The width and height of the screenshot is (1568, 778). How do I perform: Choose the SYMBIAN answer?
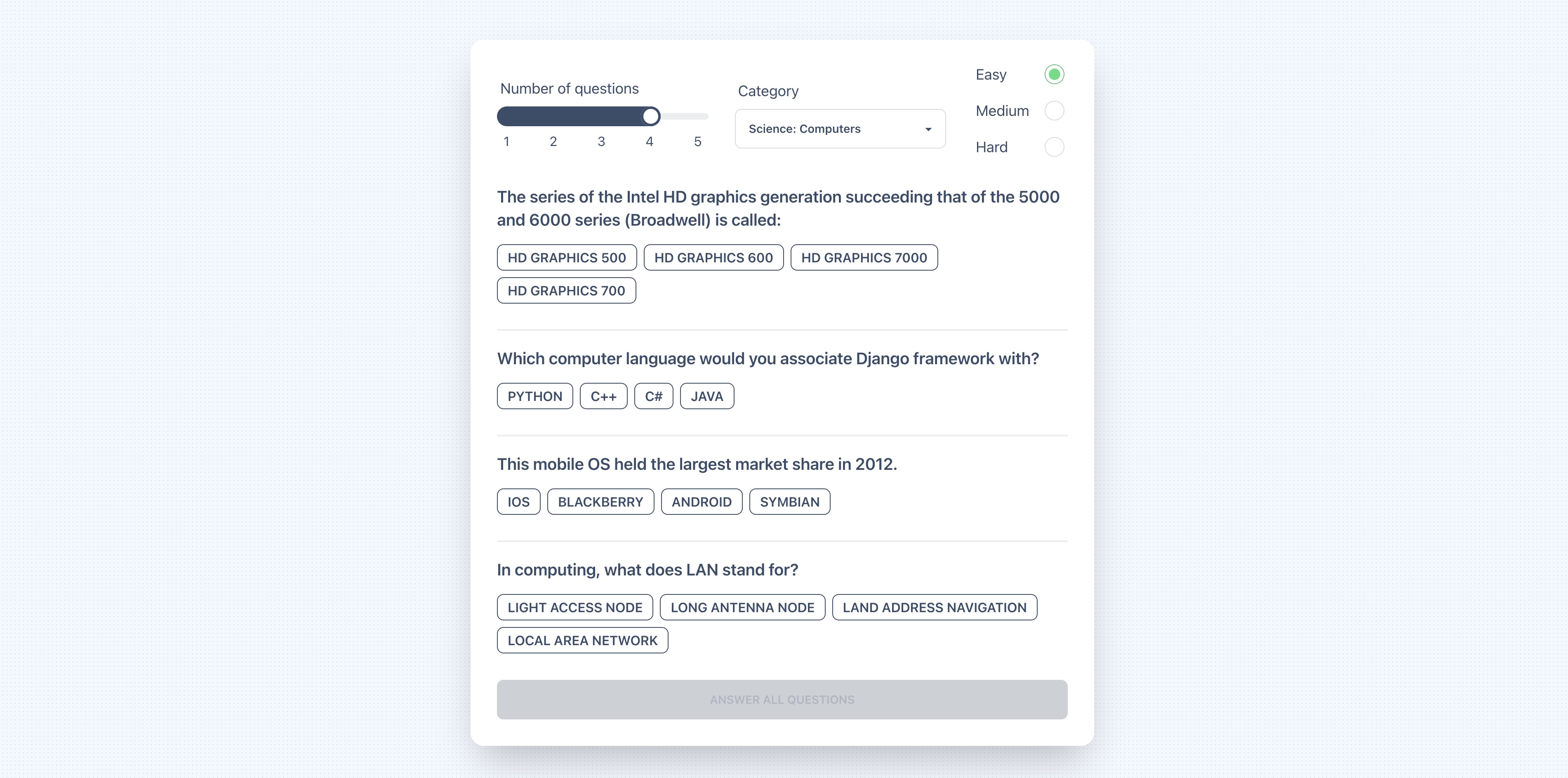tap(789, 502)
